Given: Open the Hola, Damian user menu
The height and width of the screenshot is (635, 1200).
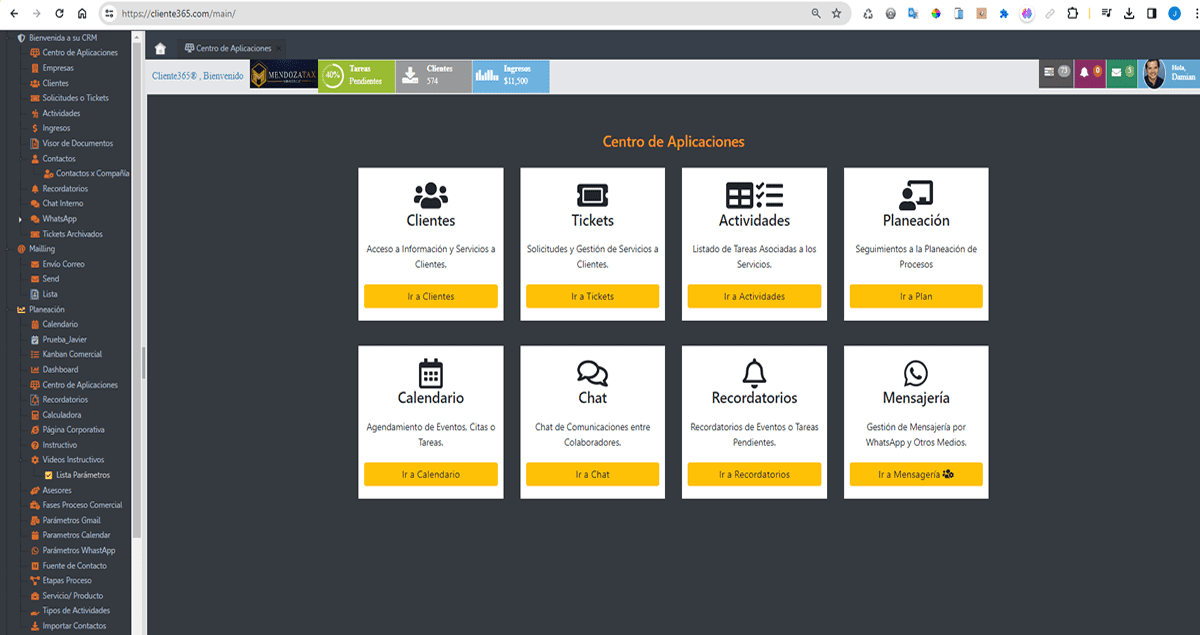Looking at the screenshot, I should coord(1168,73).
